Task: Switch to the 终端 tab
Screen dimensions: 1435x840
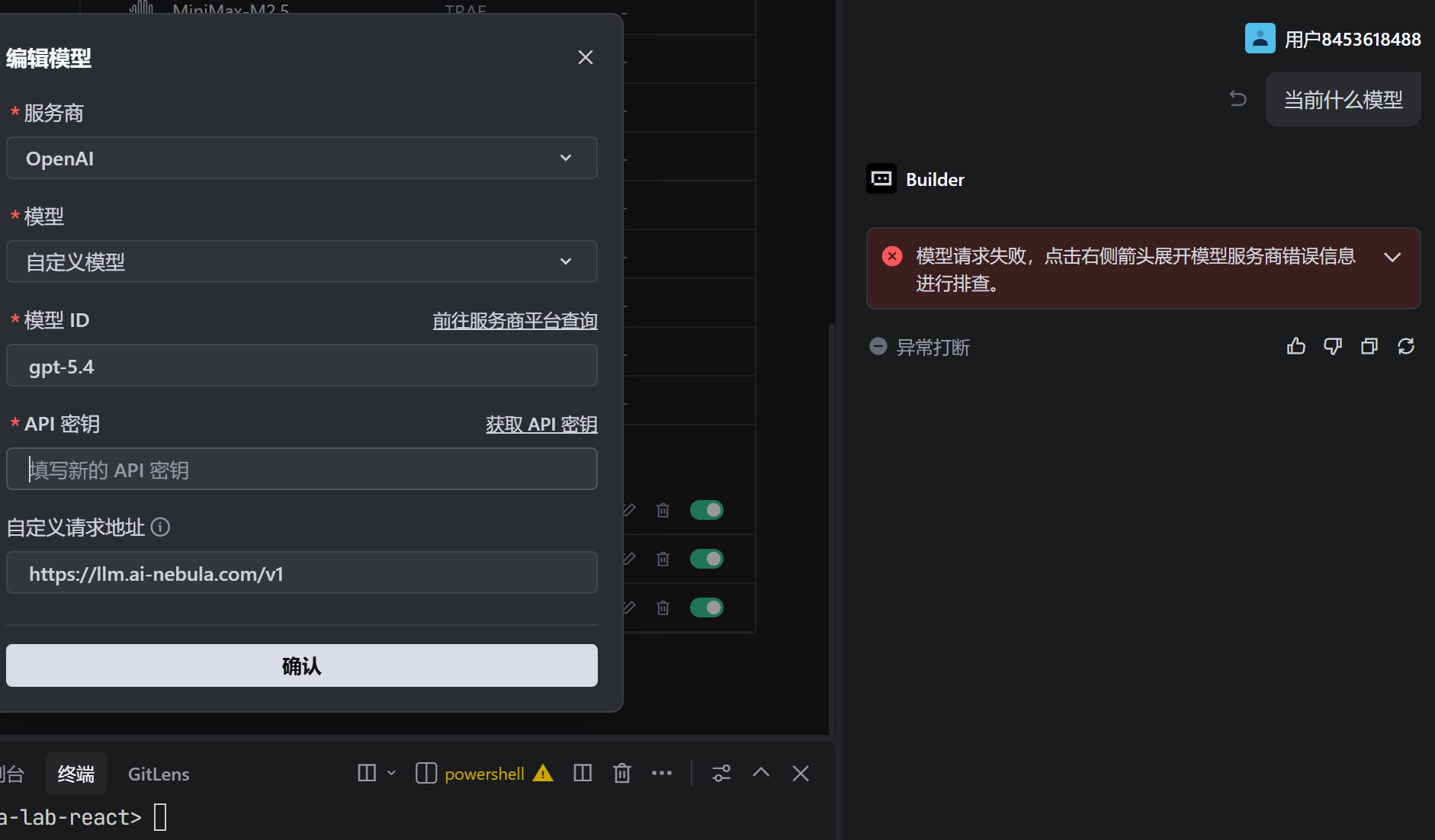Action: click(76, 774)
